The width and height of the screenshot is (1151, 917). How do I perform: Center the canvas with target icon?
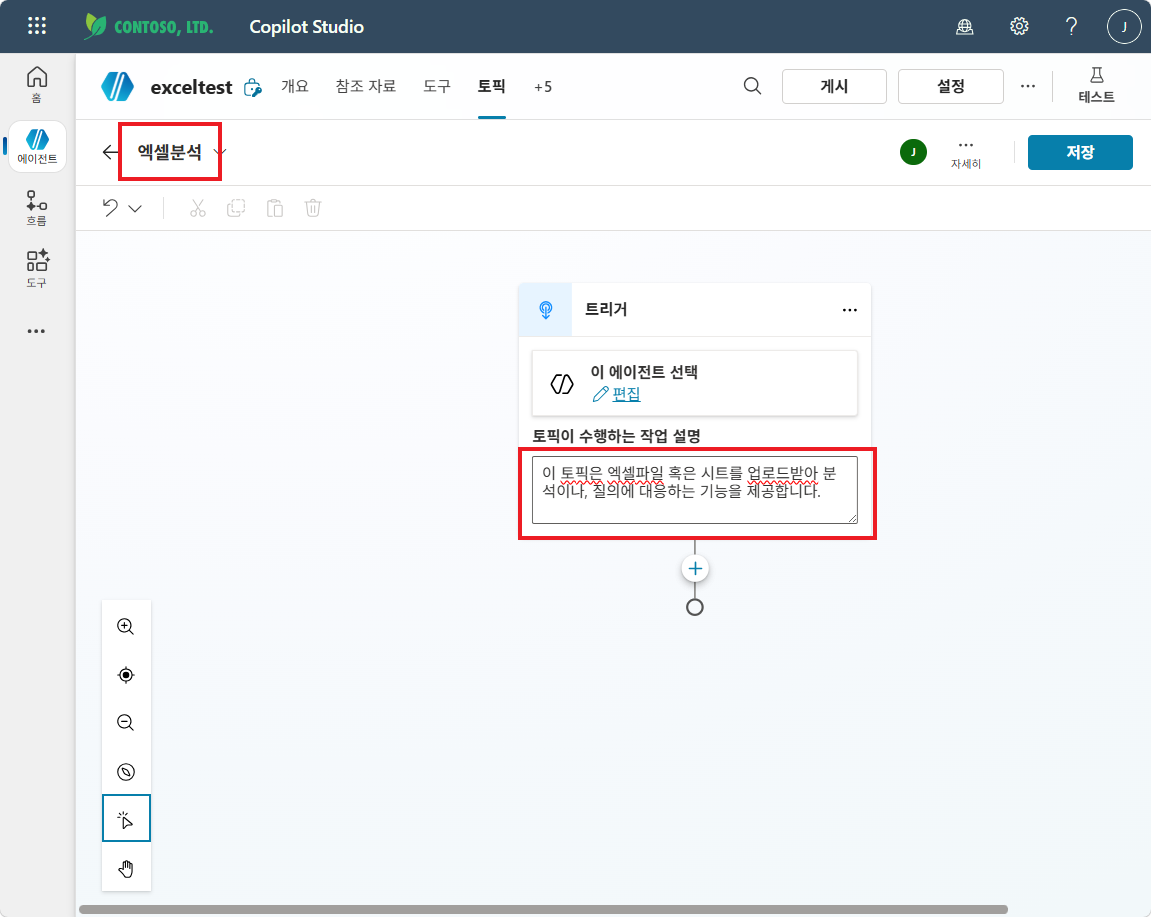pyautogui.click(x=126, y=675)
